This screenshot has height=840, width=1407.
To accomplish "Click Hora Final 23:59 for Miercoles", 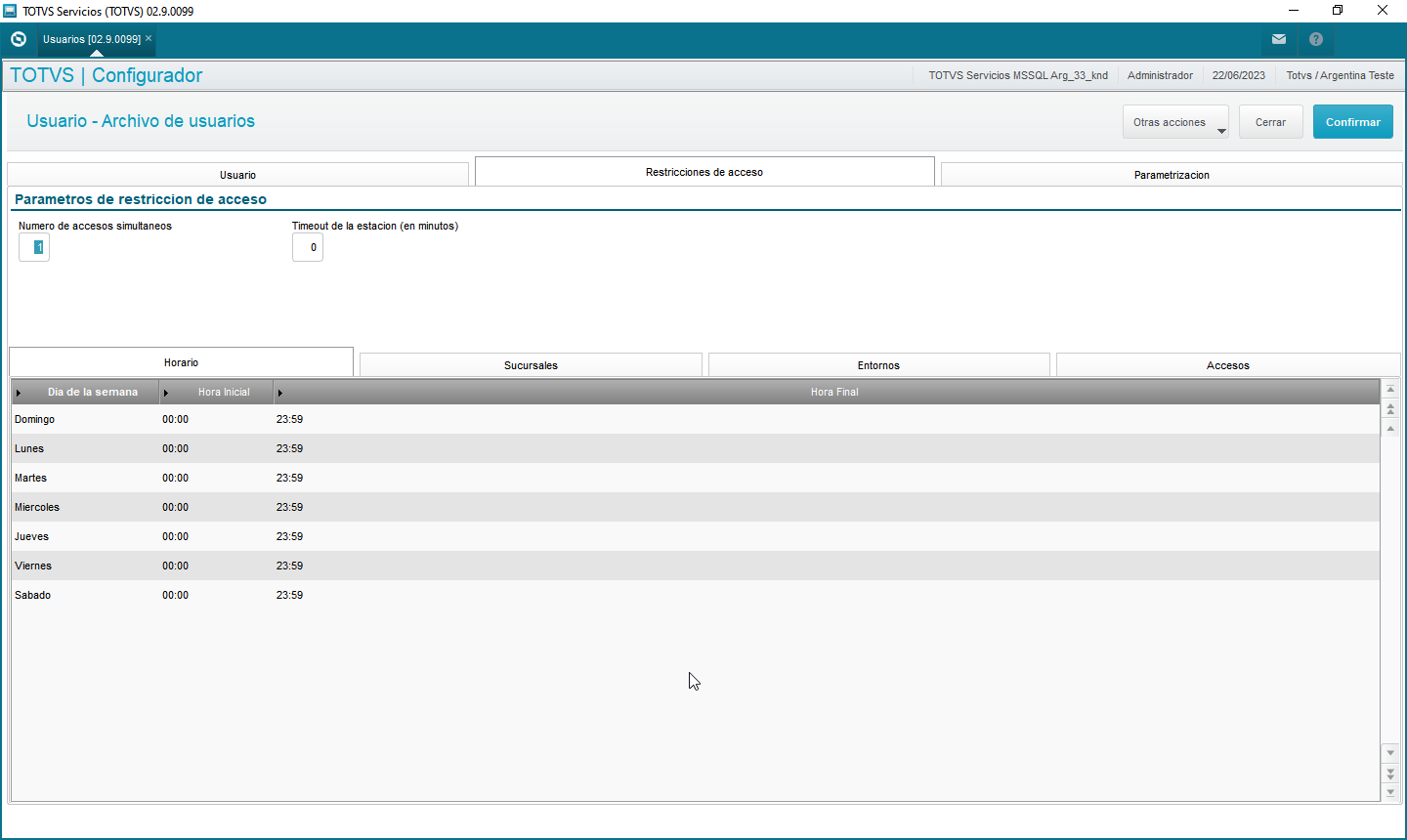I will [x=289, y=507].
